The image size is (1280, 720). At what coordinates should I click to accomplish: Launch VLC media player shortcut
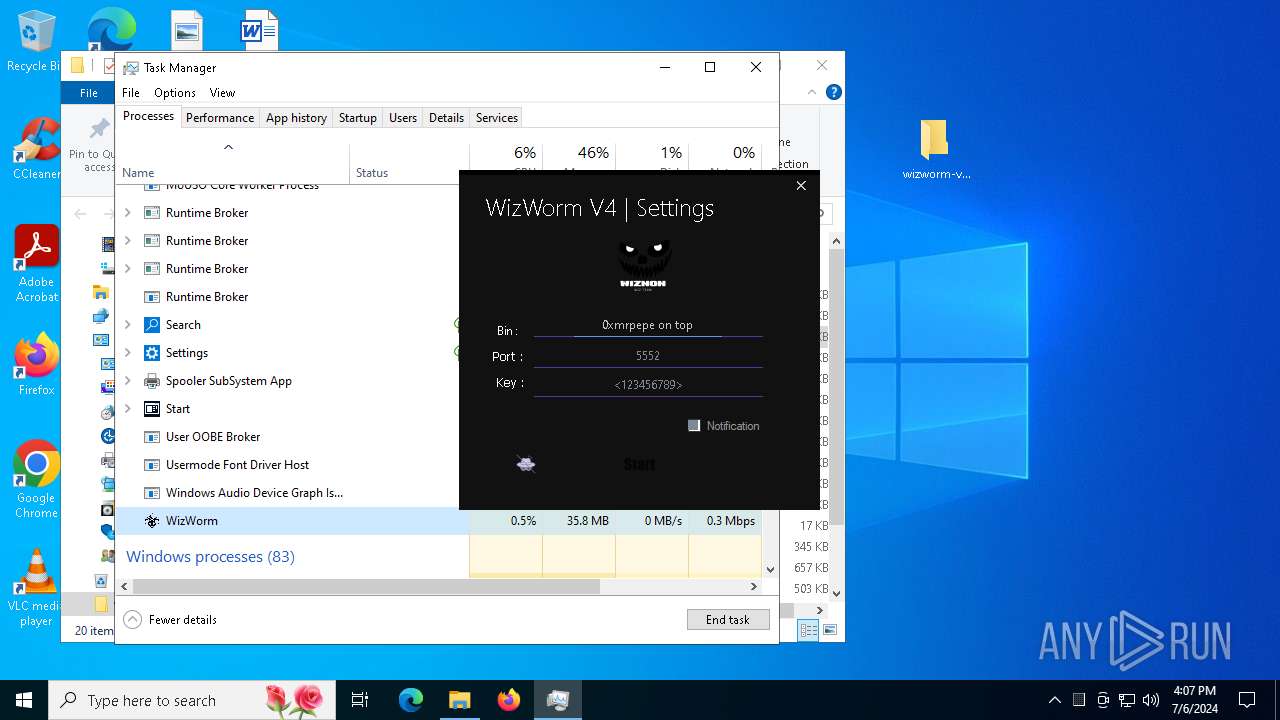(36, 588)
